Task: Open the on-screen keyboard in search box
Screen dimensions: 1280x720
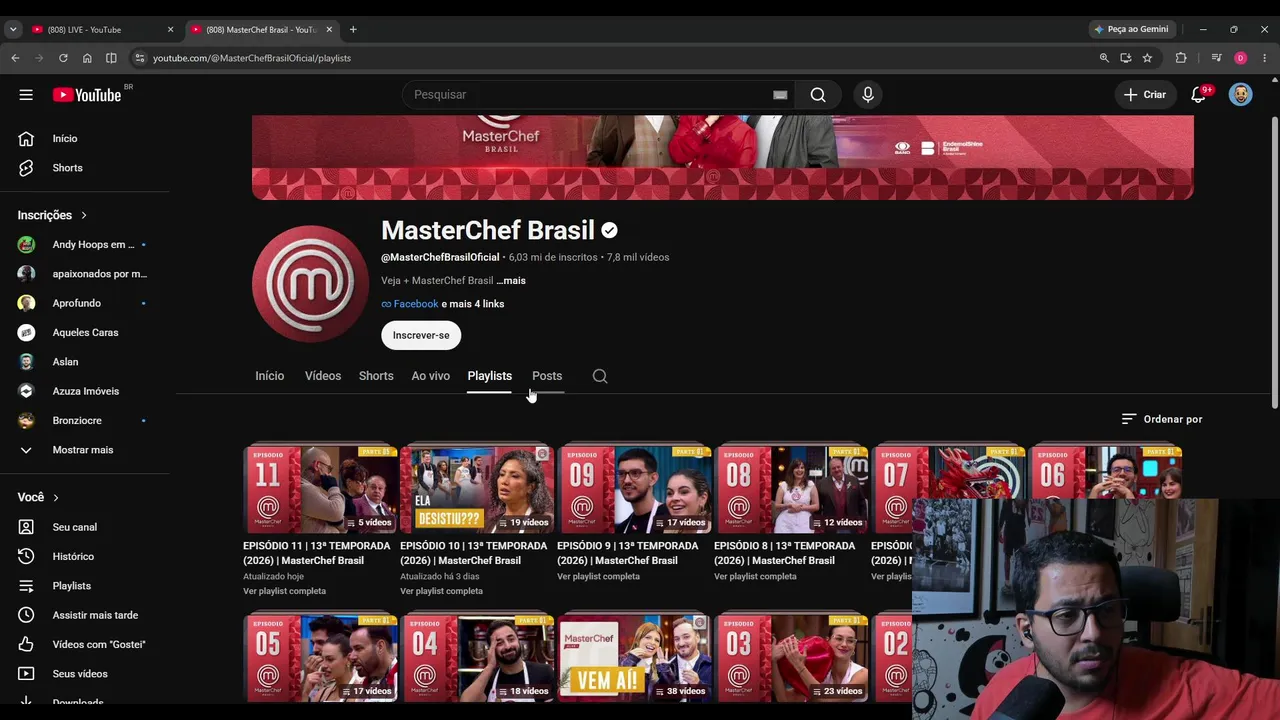Action: coord(780,95)
